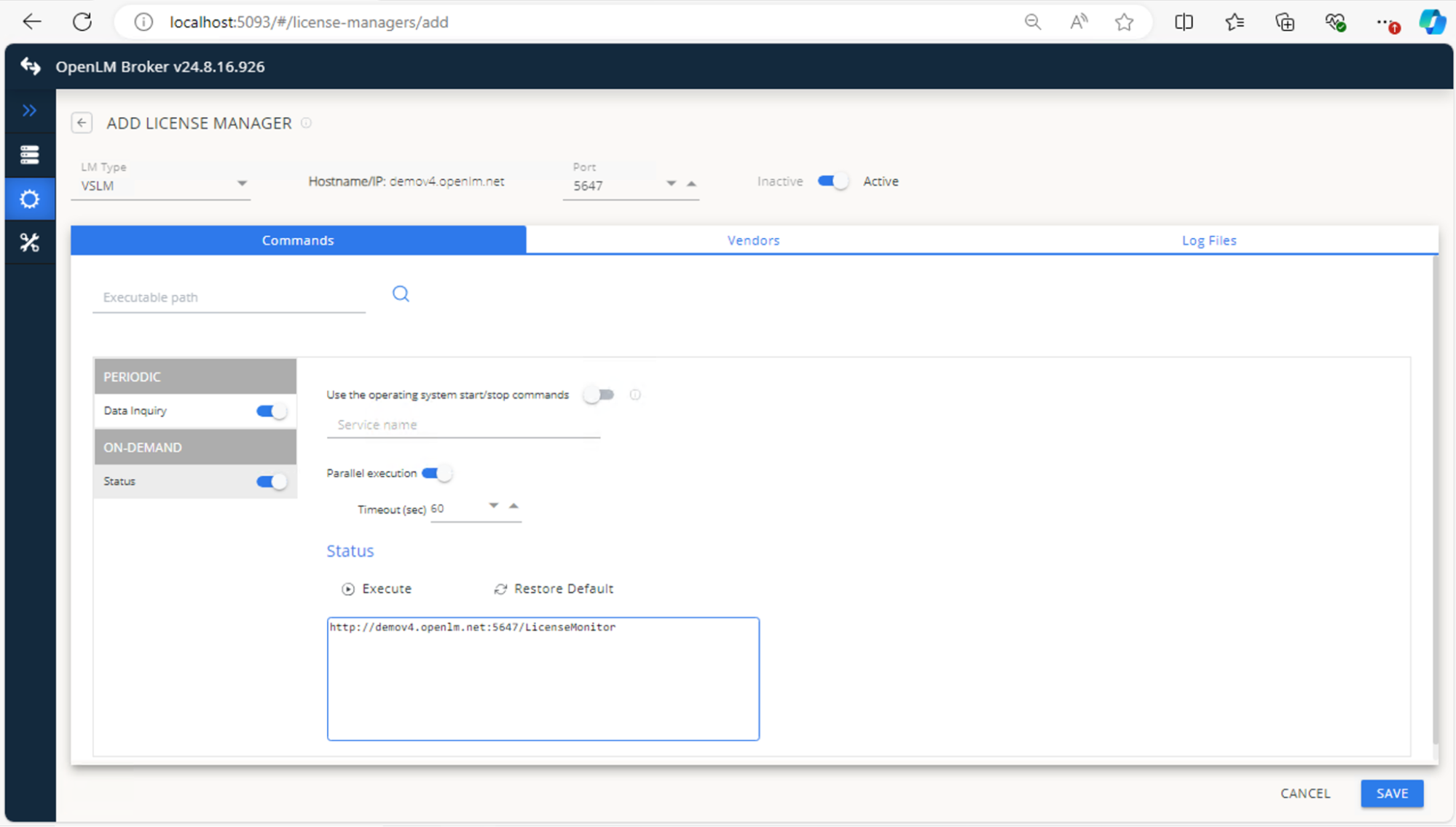
Task: Switch to the Vendors tab
Action: click(x=753, y=240)
